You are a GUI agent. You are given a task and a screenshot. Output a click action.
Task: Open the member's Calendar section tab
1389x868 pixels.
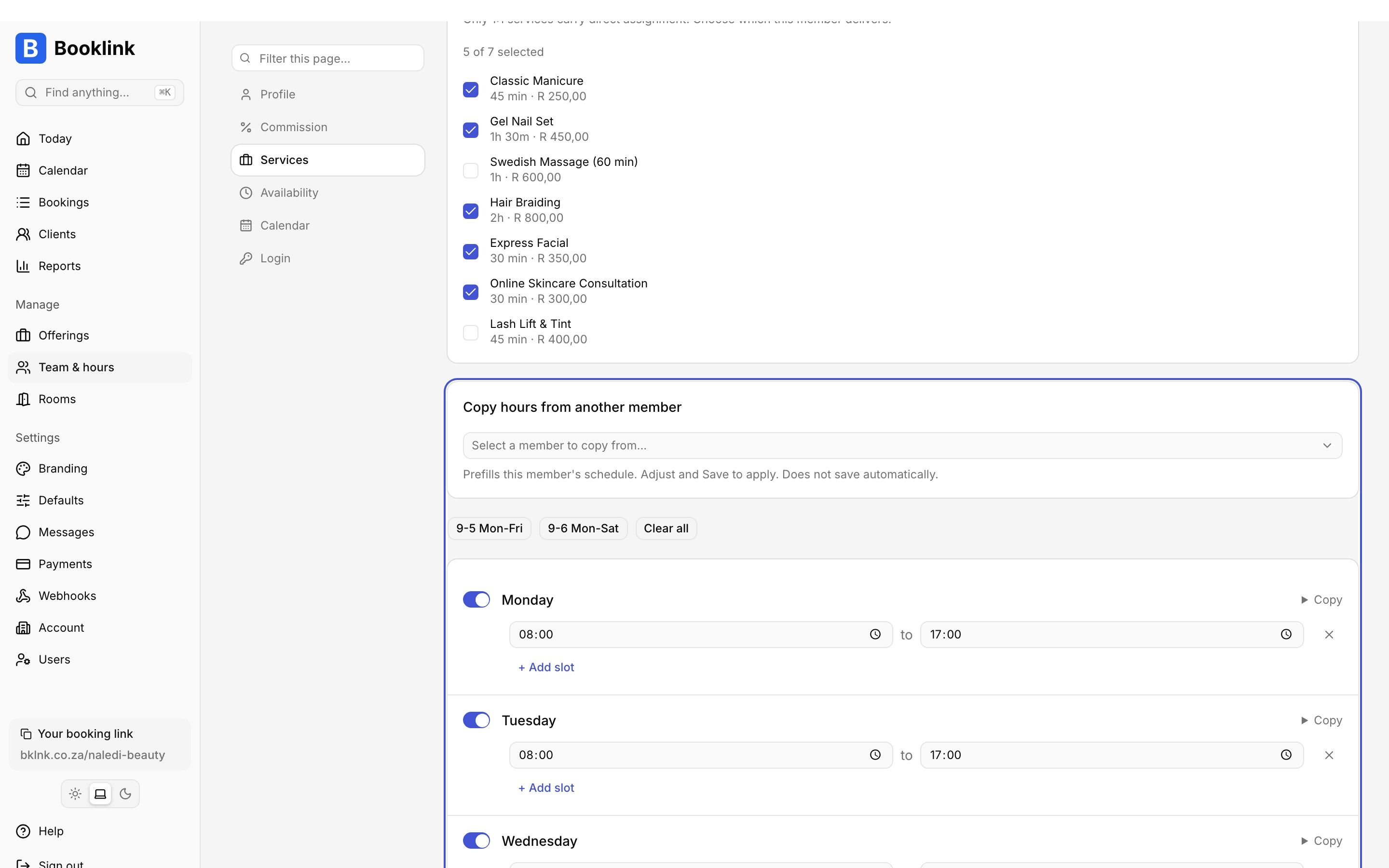328,226
